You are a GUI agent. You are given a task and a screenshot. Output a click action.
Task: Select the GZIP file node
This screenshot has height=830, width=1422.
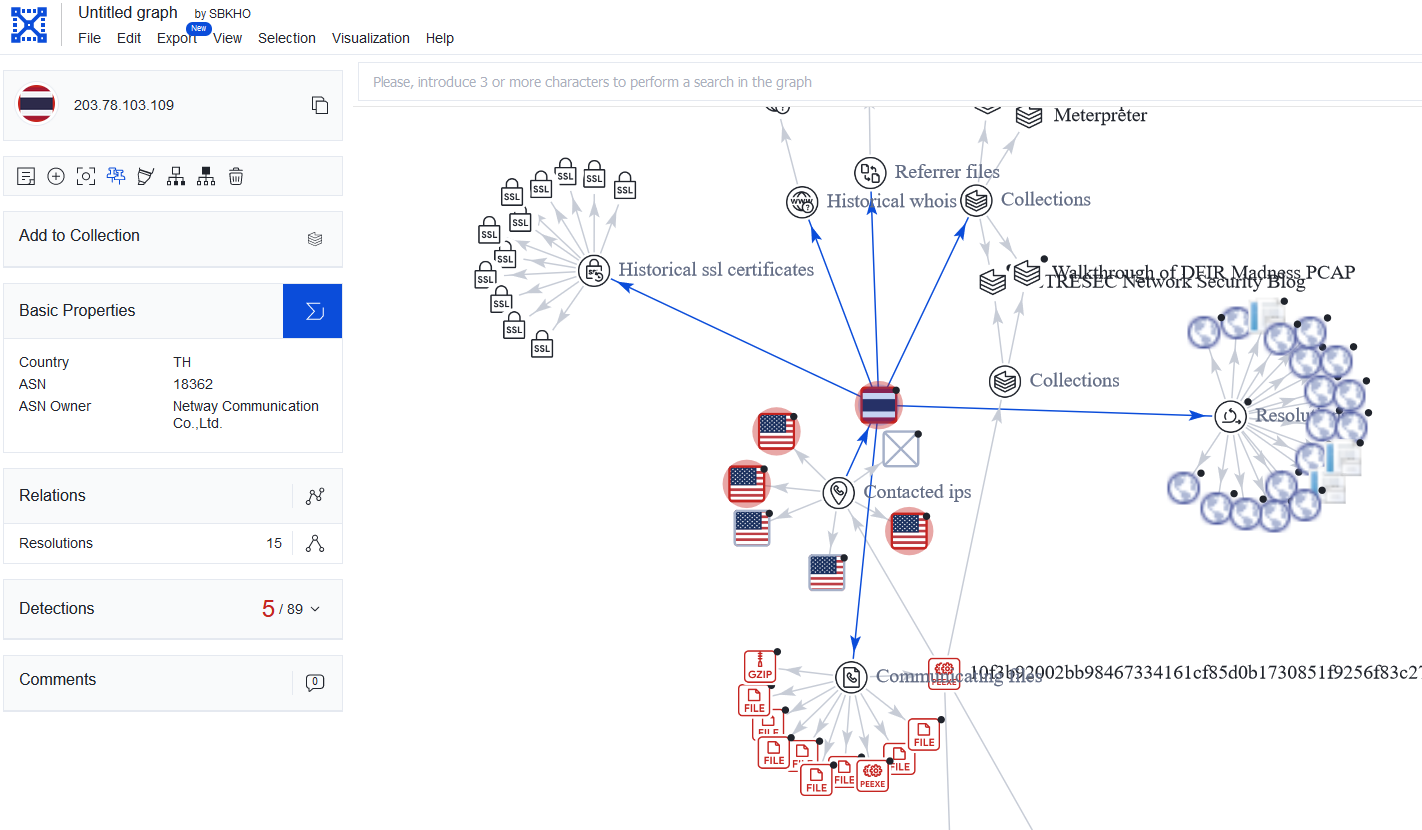point(760,666)
